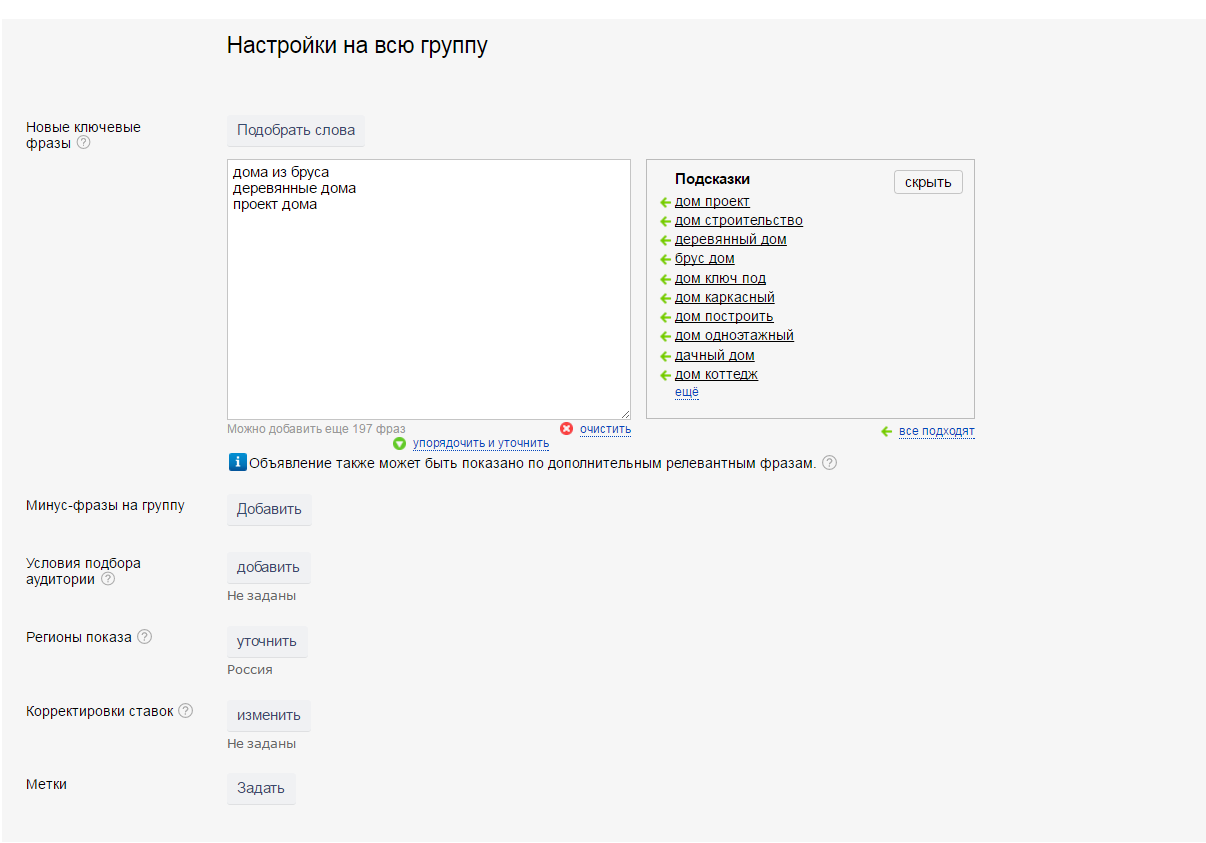The height and width of the screenshot is (843, 1206).
Task: Click help icon after additional relevant phrases note
Action: point(829,463)
